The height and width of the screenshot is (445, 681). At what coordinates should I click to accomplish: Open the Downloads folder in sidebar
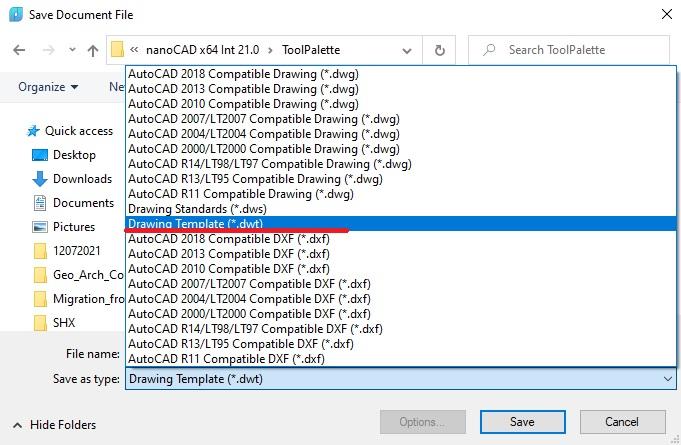(x=82, y=179)
